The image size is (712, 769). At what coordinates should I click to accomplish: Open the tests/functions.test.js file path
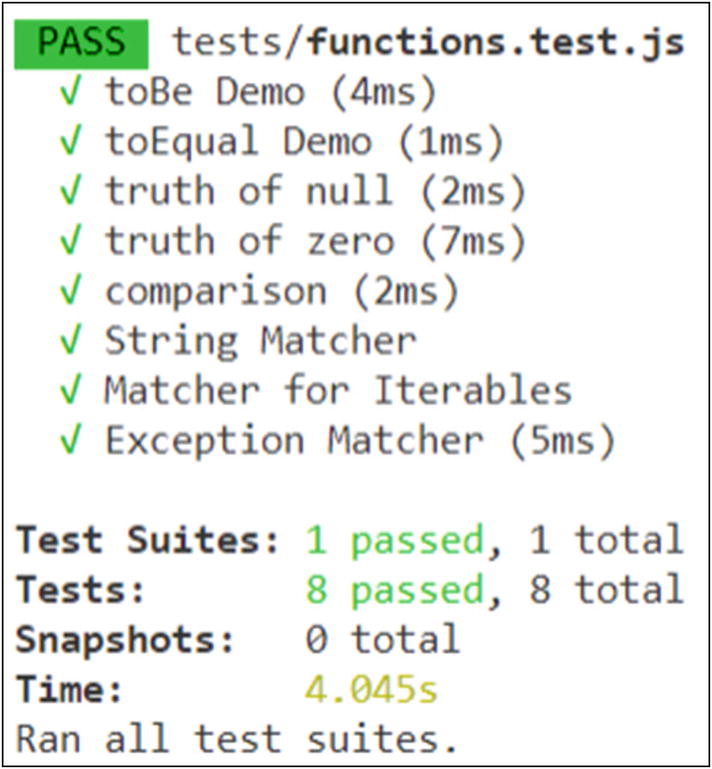tap(428, 43)
